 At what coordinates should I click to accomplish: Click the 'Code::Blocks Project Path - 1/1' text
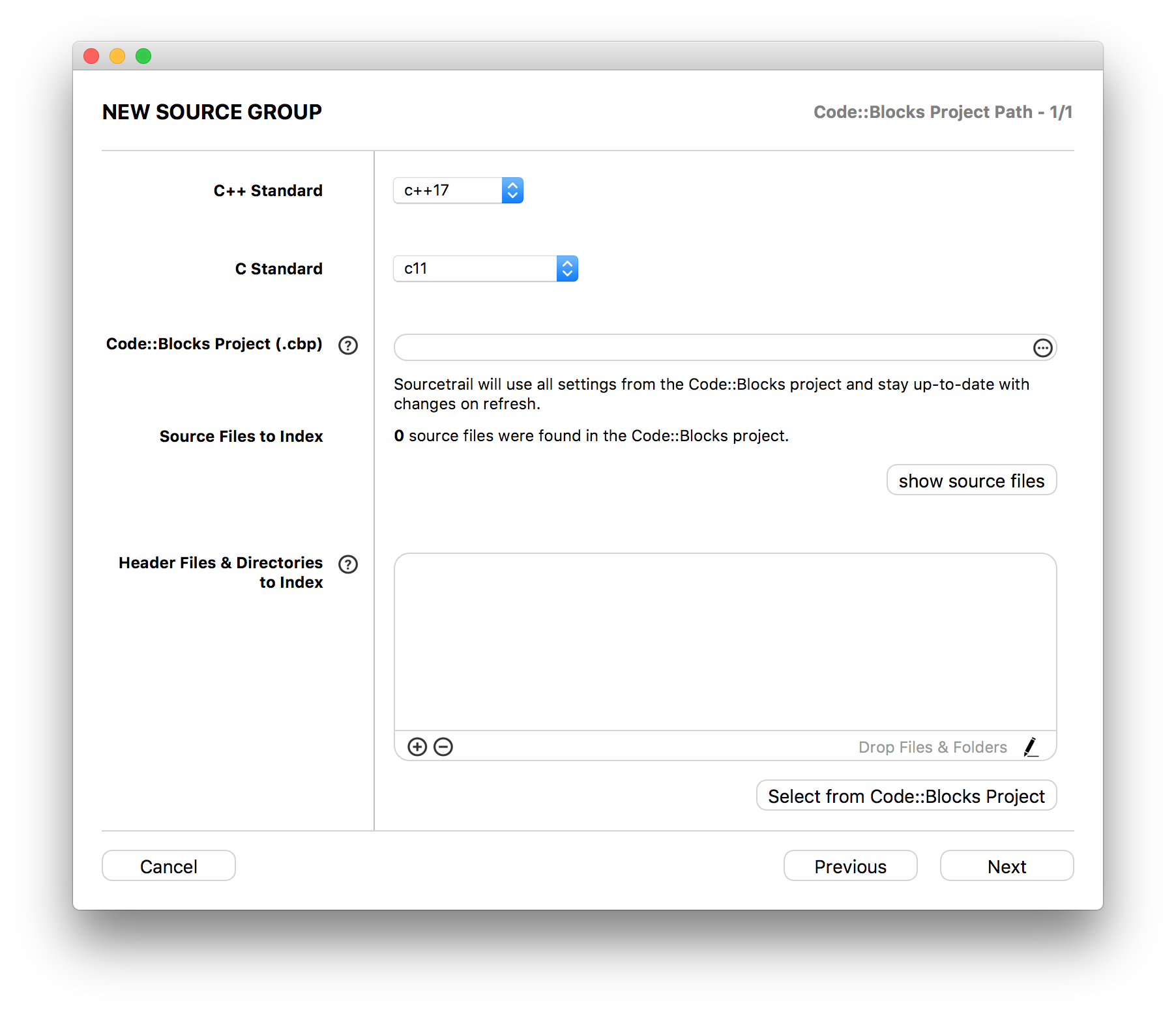tap(943, 112)
